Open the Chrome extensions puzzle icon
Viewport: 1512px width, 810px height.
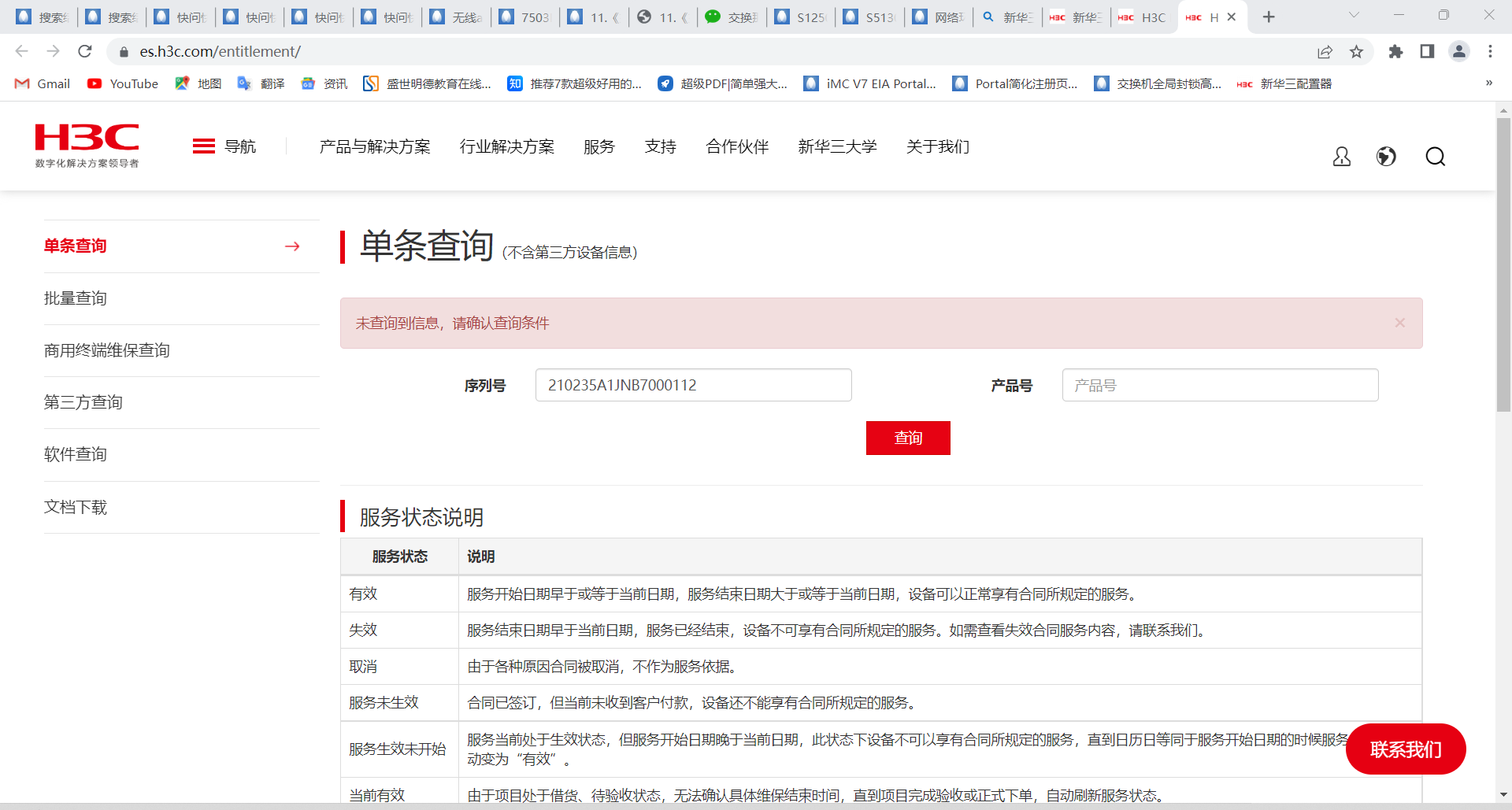click(1395, 52)
